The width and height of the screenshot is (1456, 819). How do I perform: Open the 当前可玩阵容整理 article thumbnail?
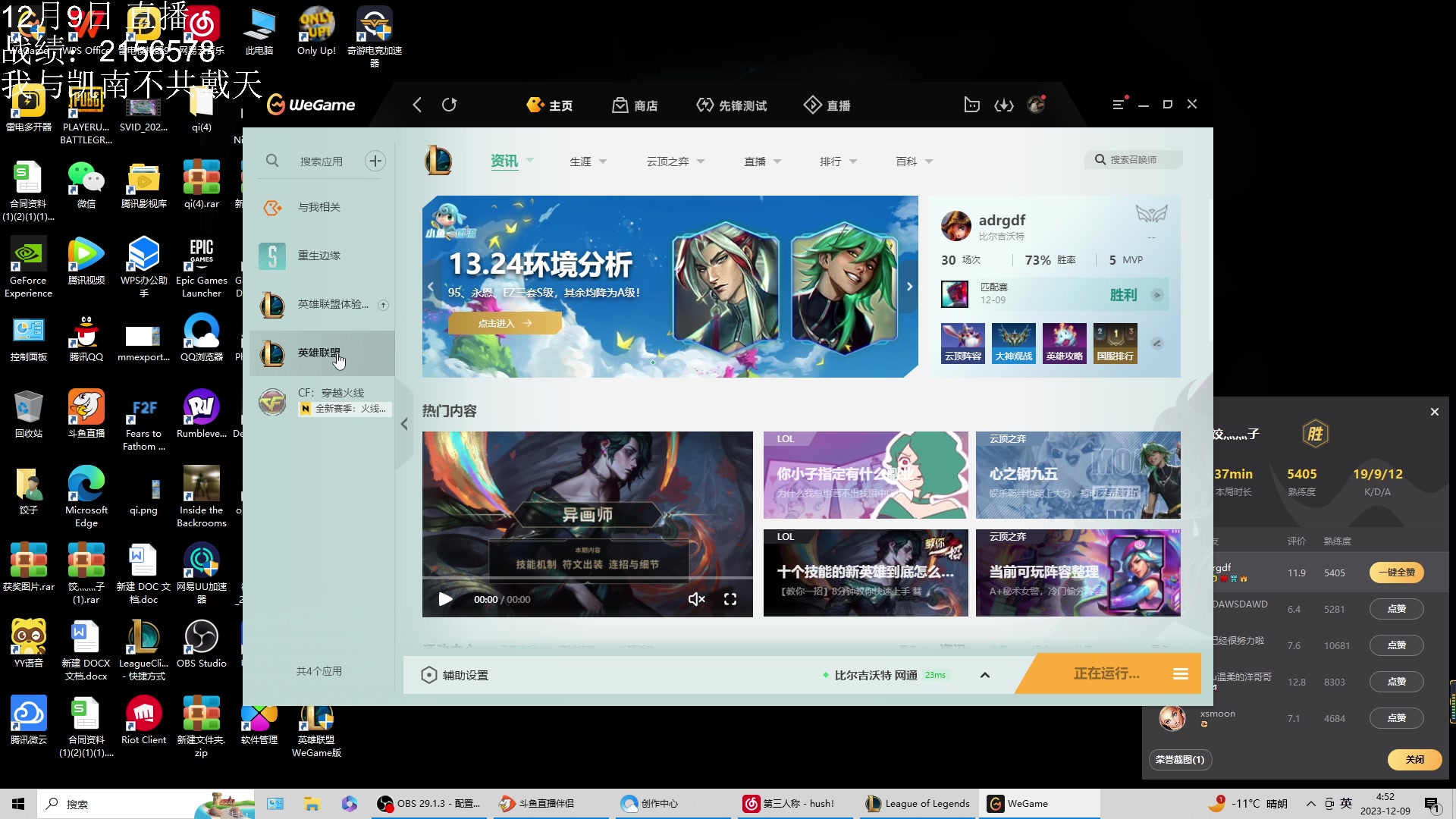pos(1078,573)
